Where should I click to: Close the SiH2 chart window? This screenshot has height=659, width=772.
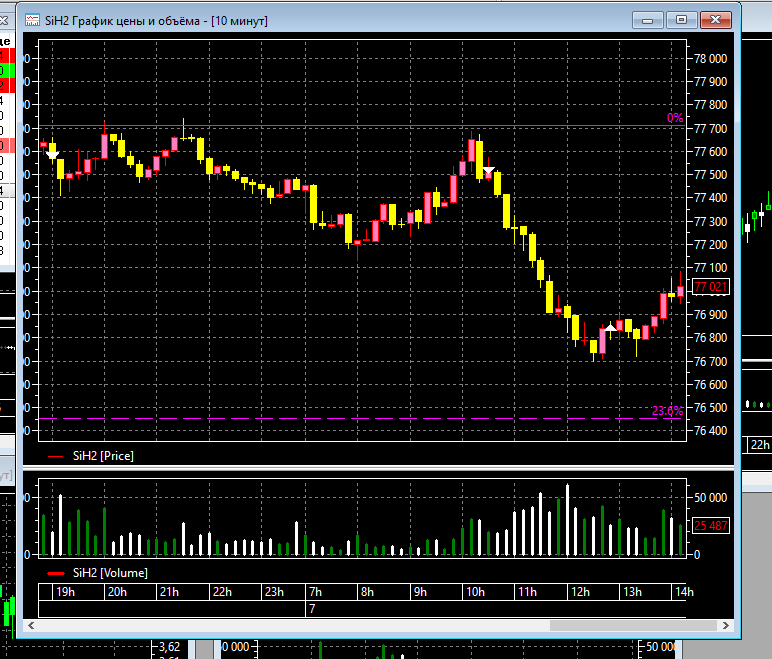tap(715, 20)
